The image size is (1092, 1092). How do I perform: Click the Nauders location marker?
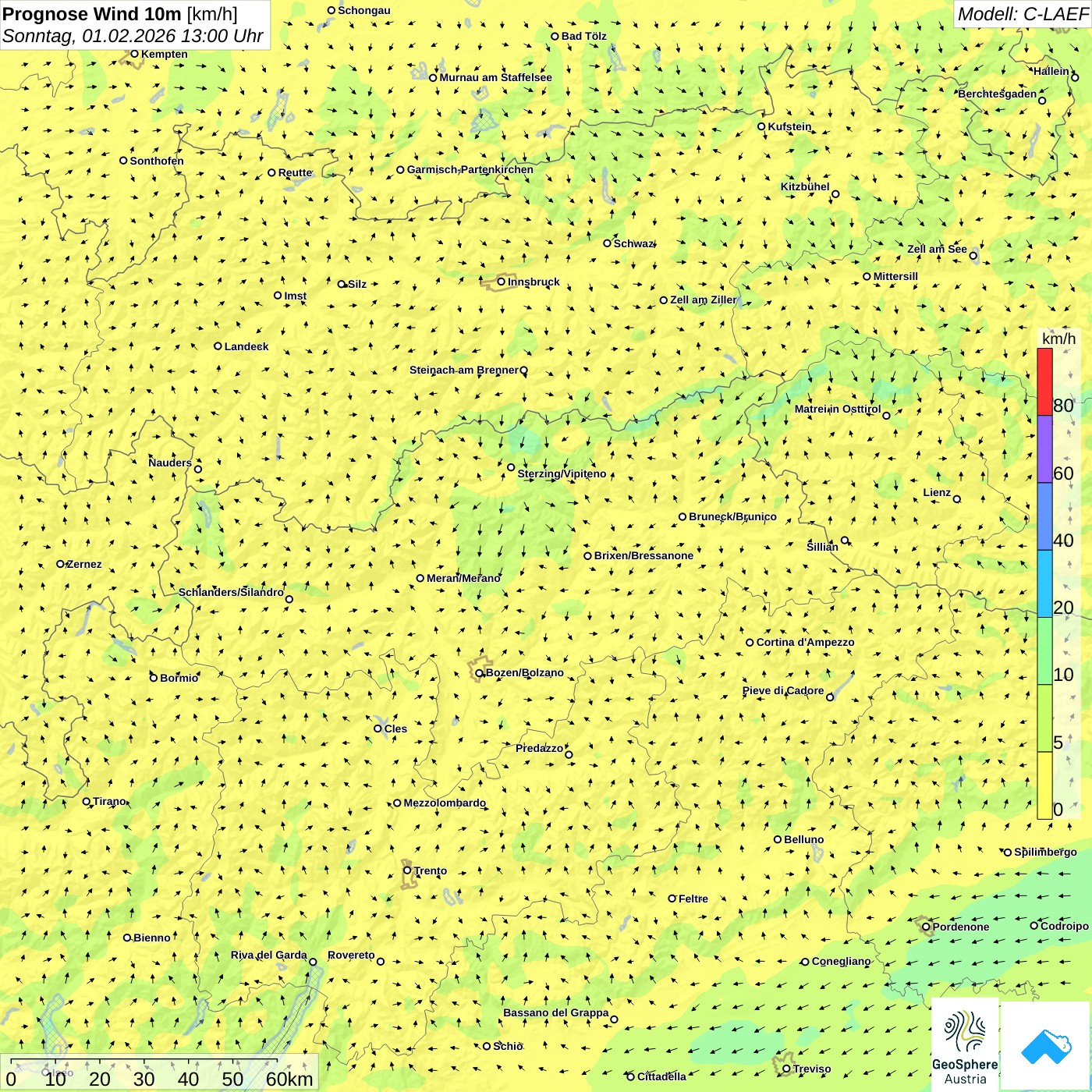[198, 469]
